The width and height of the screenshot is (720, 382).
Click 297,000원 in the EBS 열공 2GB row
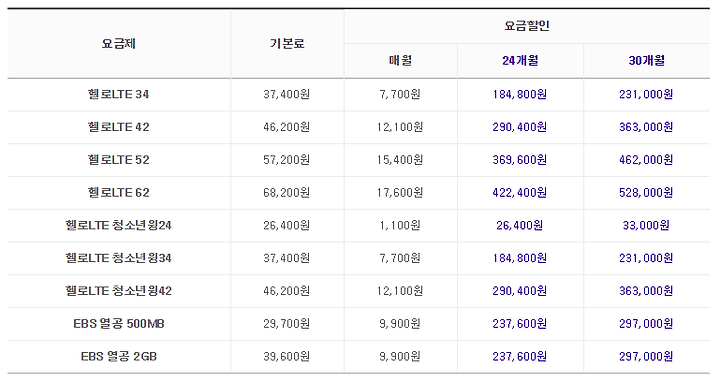pyautogui.click(x=646, y=356)
